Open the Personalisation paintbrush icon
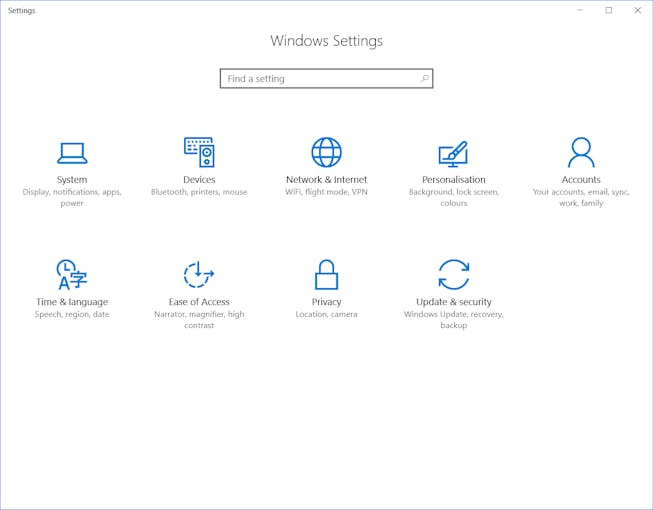Screen dimensions: 653x510 pos(454,154)
